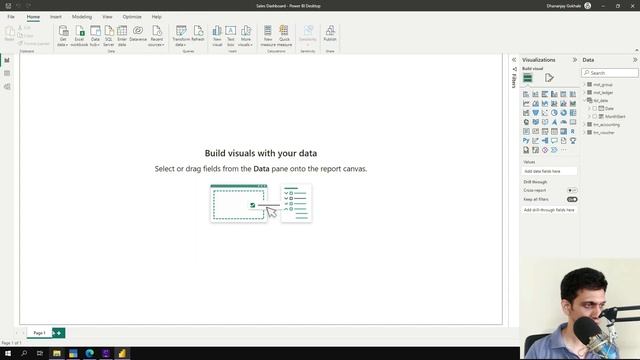
Task: Select the Filled map visual
Action: tap(536, 122)
